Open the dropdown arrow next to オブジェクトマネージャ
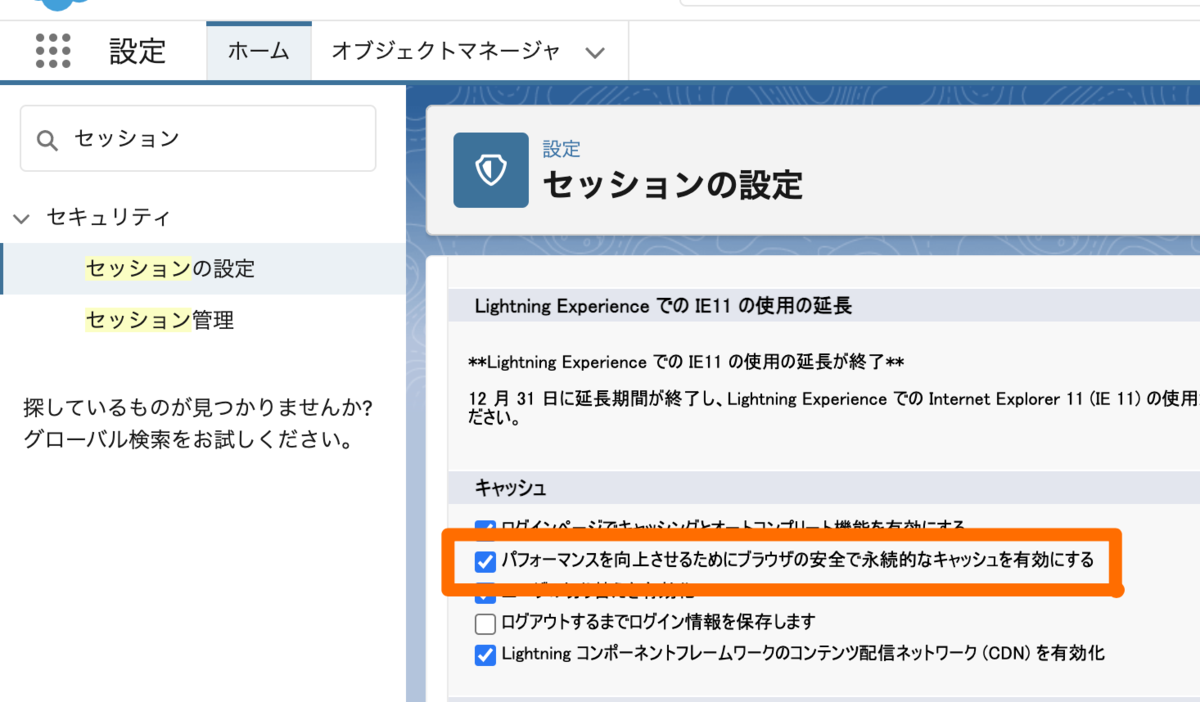 (x=595, y=52)
